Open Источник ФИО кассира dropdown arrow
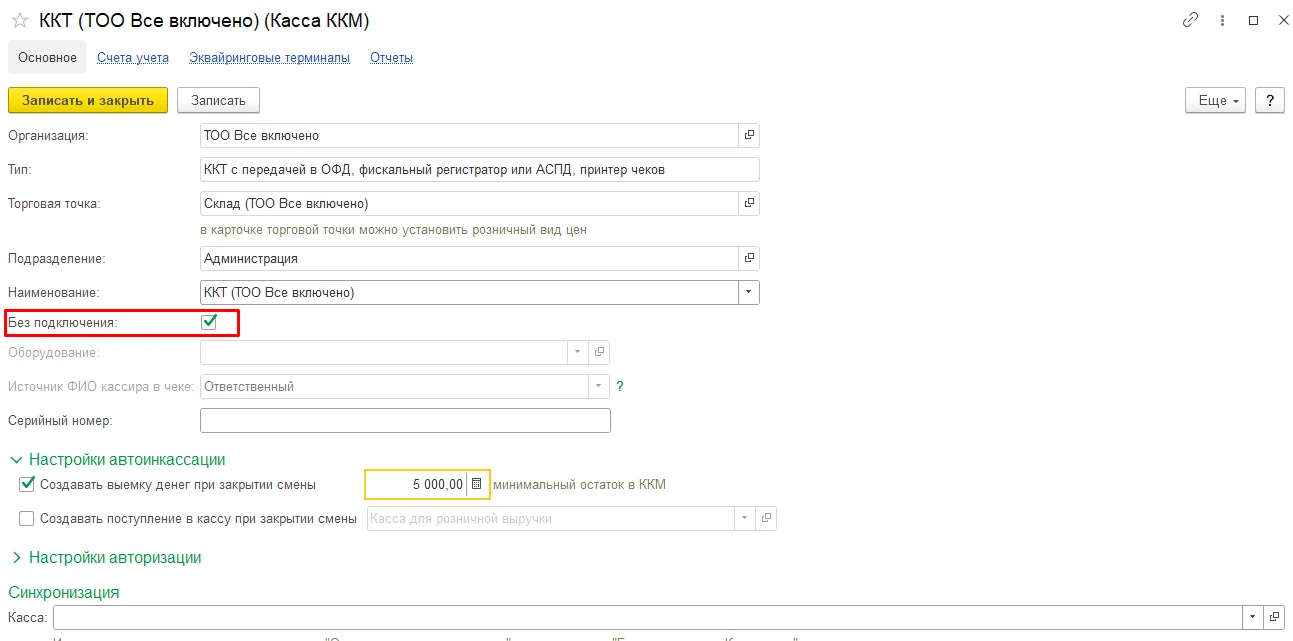 (x=599, y=386)
